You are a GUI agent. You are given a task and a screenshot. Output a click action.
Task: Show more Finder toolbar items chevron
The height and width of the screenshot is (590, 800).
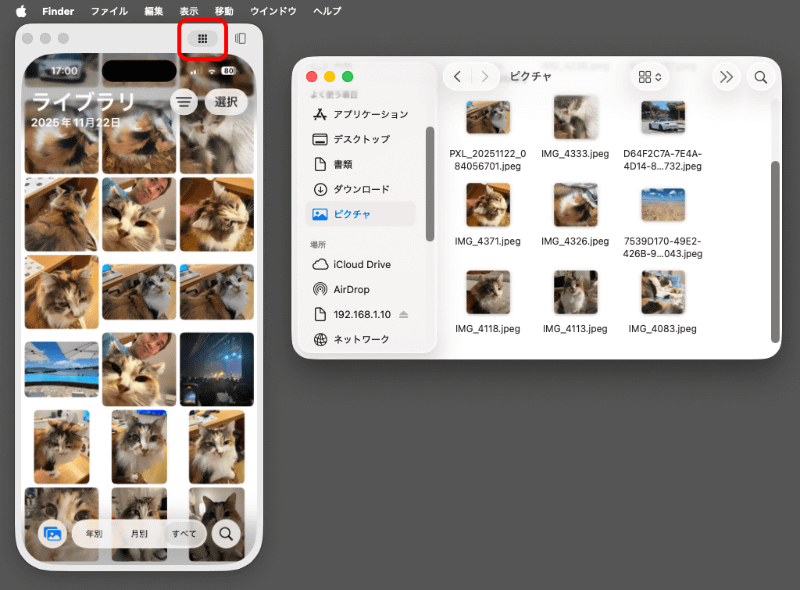coord(726,77)
